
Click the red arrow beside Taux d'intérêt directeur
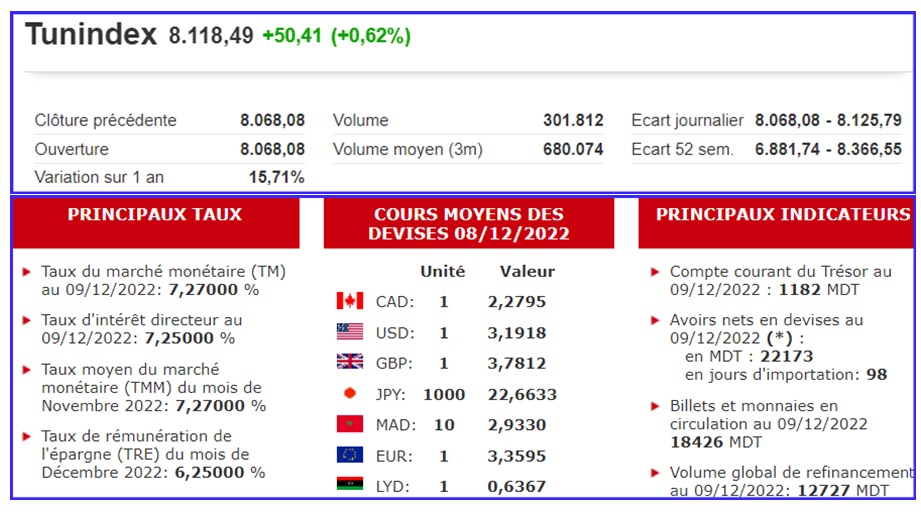point(26,320)
